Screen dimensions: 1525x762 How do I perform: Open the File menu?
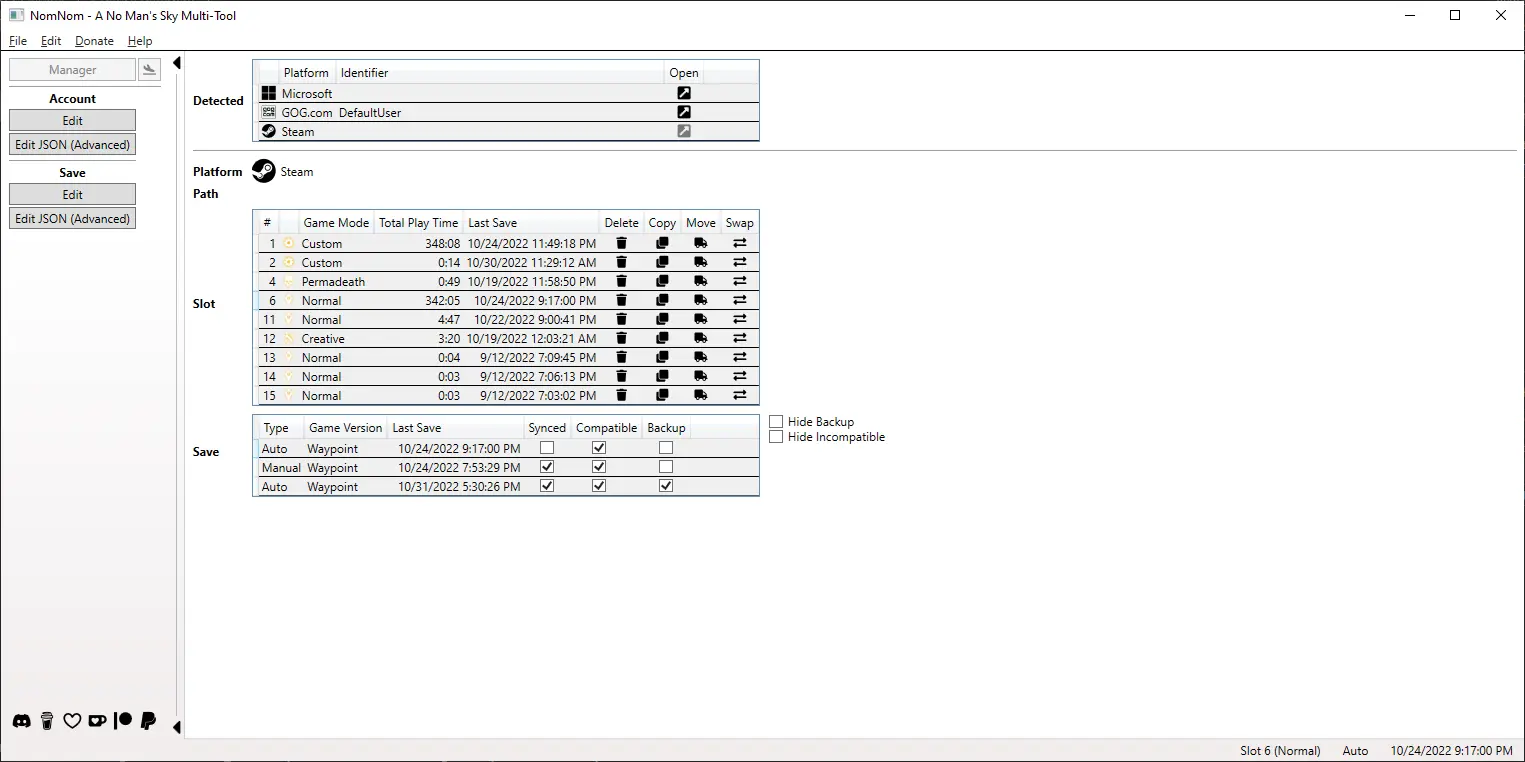(x=18, y=41)
